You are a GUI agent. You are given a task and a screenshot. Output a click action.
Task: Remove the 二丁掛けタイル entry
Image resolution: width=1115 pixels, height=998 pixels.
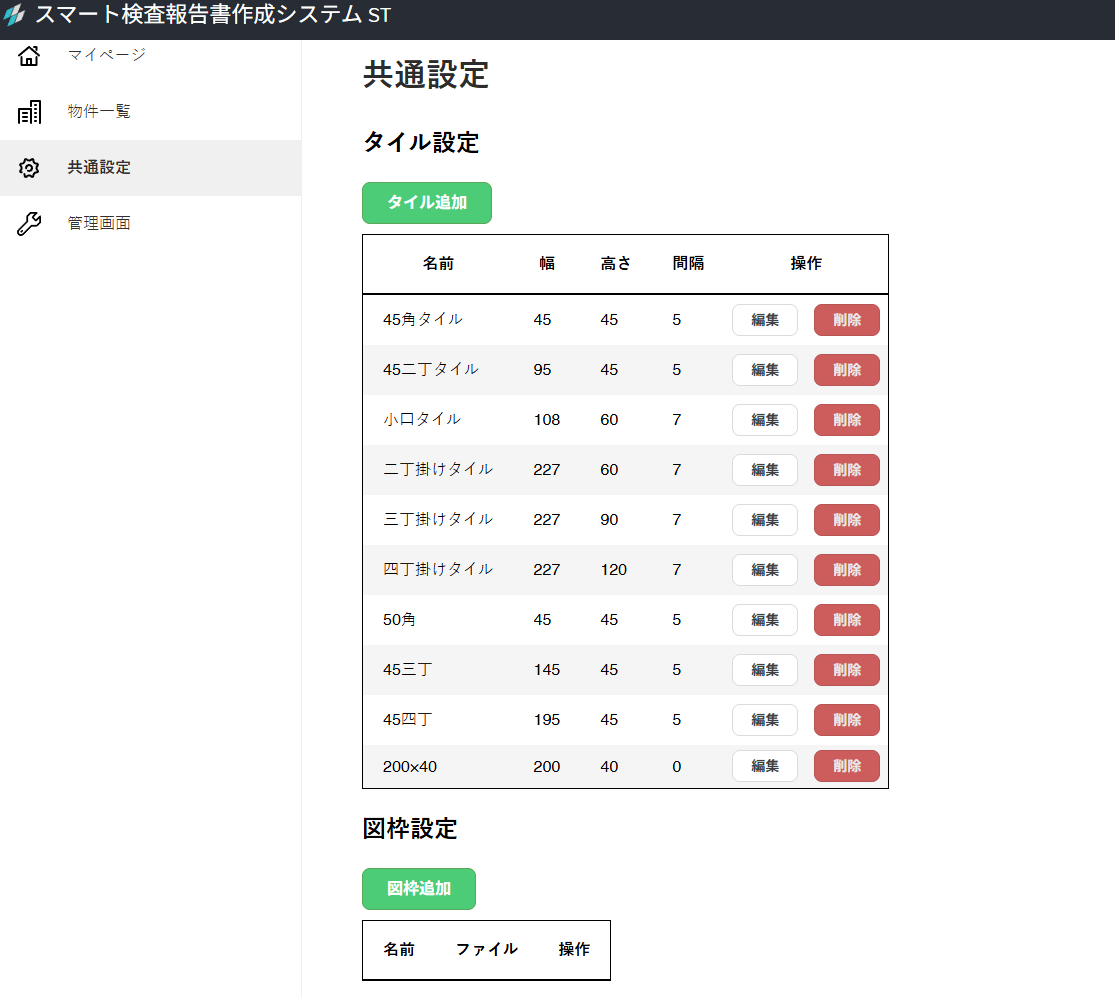tap(846, 470)
